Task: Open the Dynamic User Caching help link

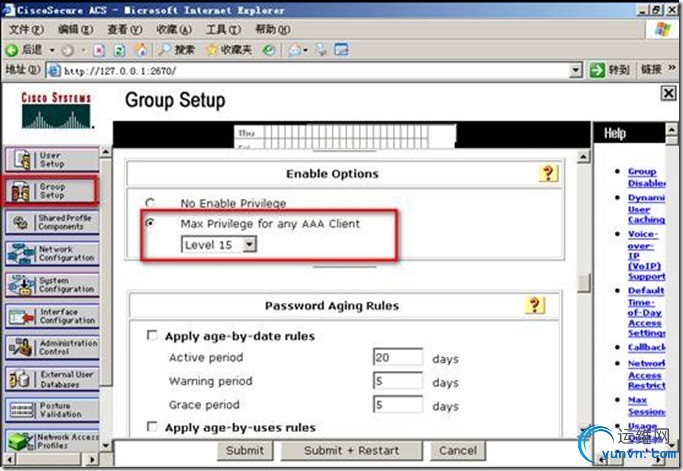Action: (646, 209)
